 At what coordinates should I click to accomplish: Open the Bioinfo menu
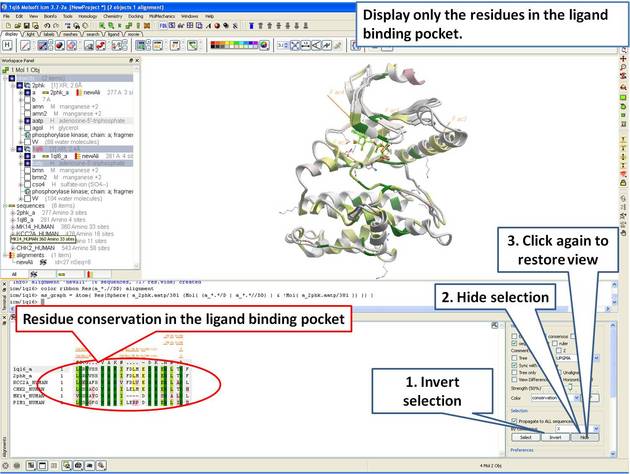coord(50,16)
